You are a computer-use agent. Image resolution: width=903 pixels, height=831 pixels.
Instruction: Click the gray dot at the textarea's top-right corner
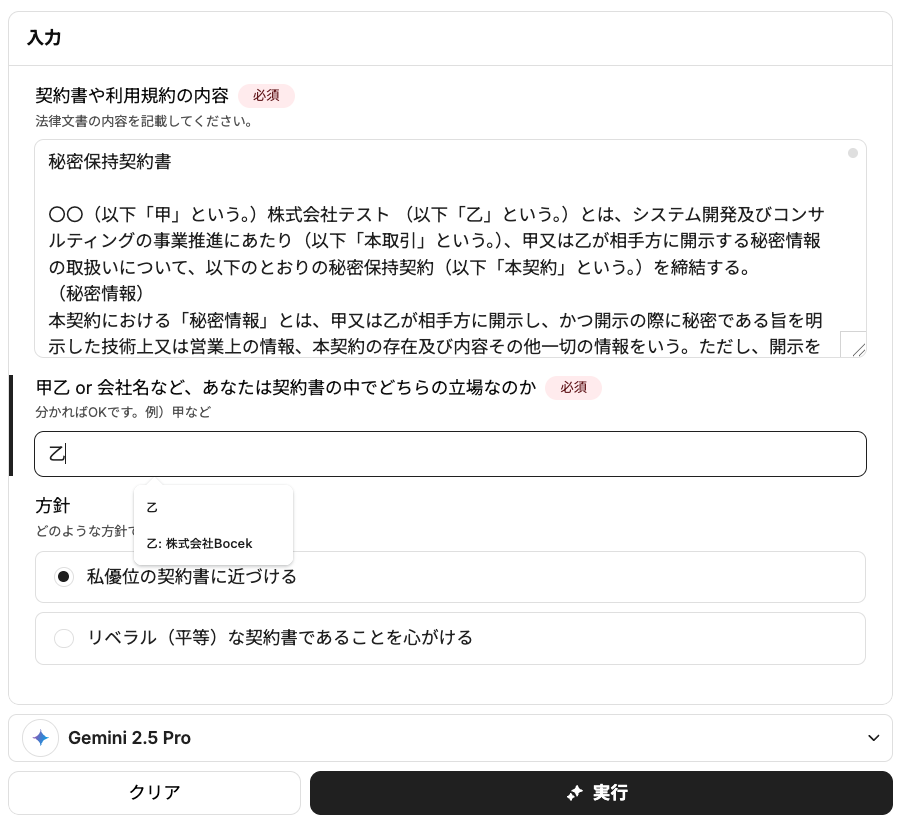852,153
